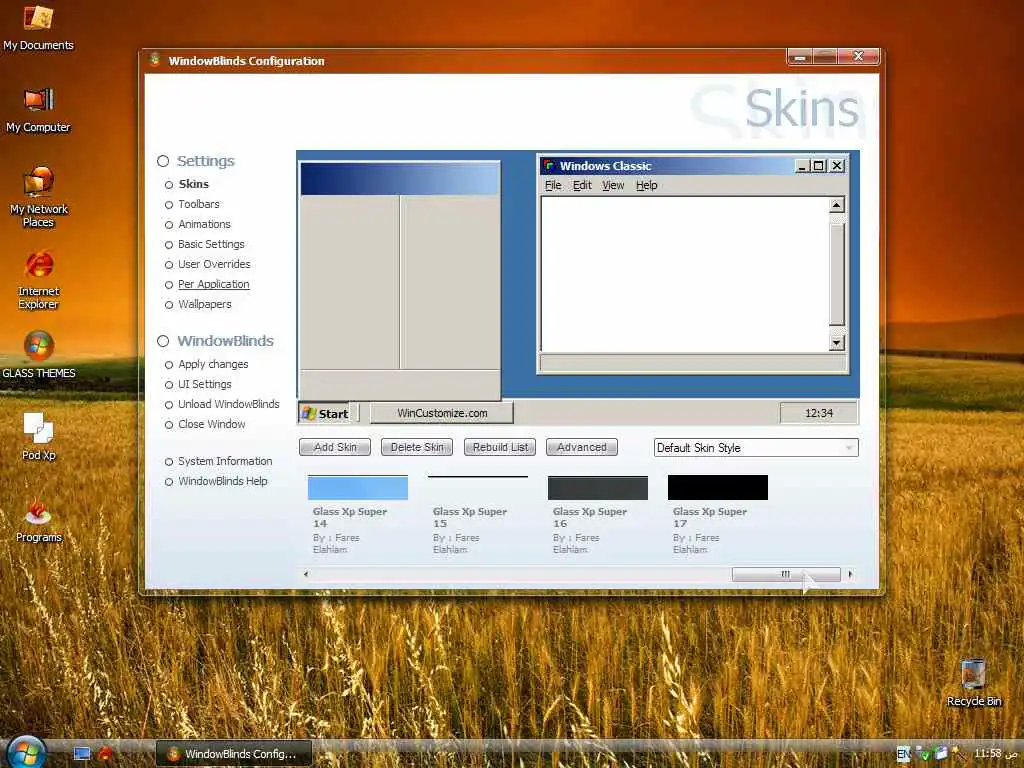
Task: Open the Default Skin Style dropdown
Action: coord(756,448)
